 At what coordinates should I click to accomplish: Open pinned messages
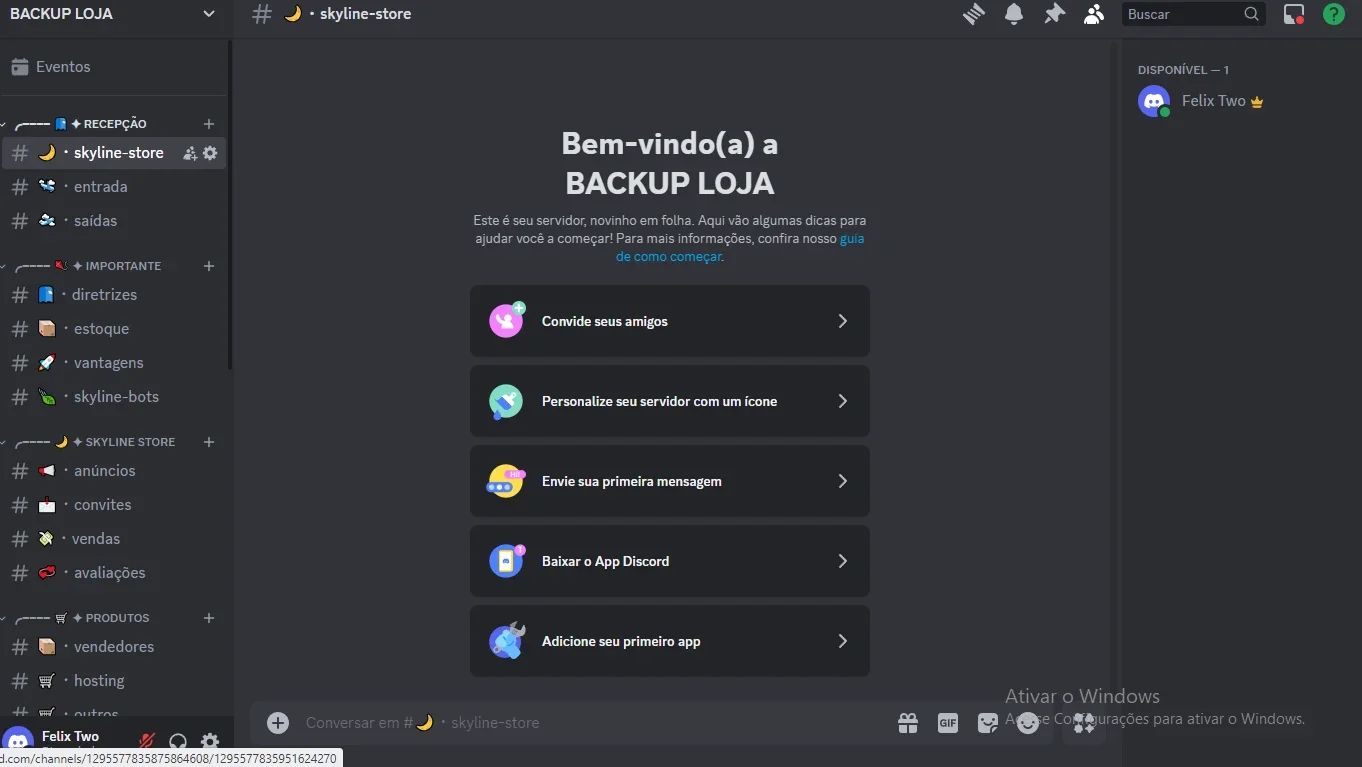[1054, 14]
